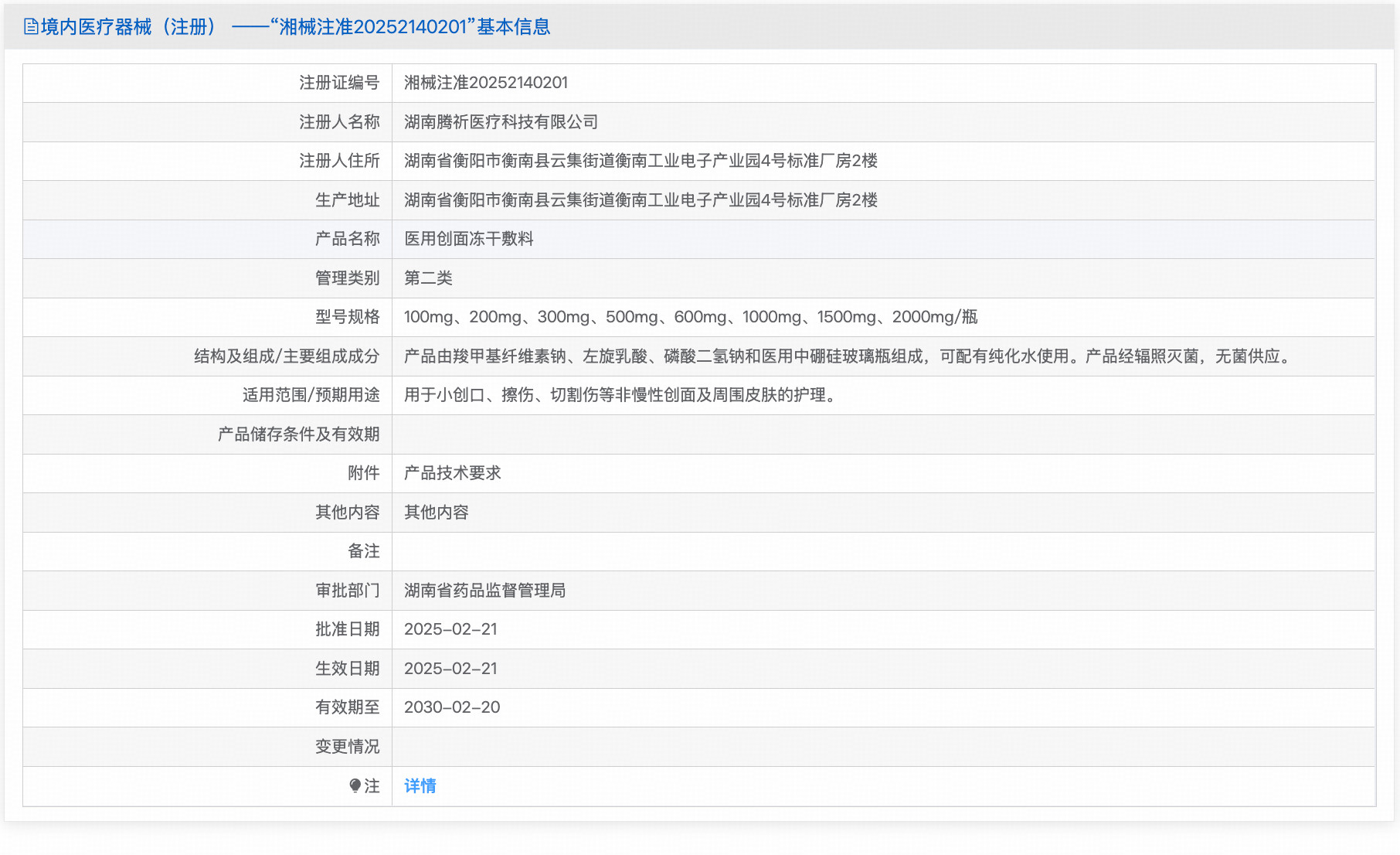Click the 管理类别 value 第二类
1400x855 pixels.
(430, 278)
